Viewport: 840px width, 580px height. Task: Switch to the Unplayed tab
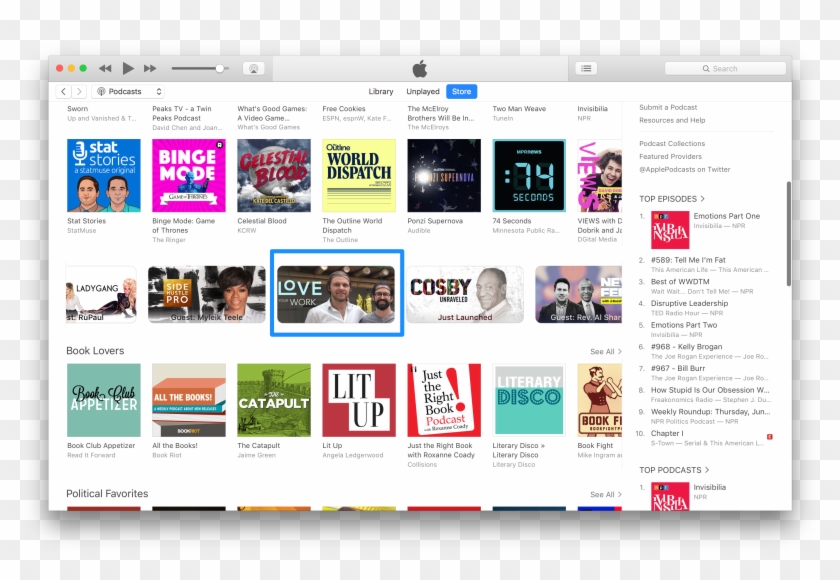click(423, 91)
